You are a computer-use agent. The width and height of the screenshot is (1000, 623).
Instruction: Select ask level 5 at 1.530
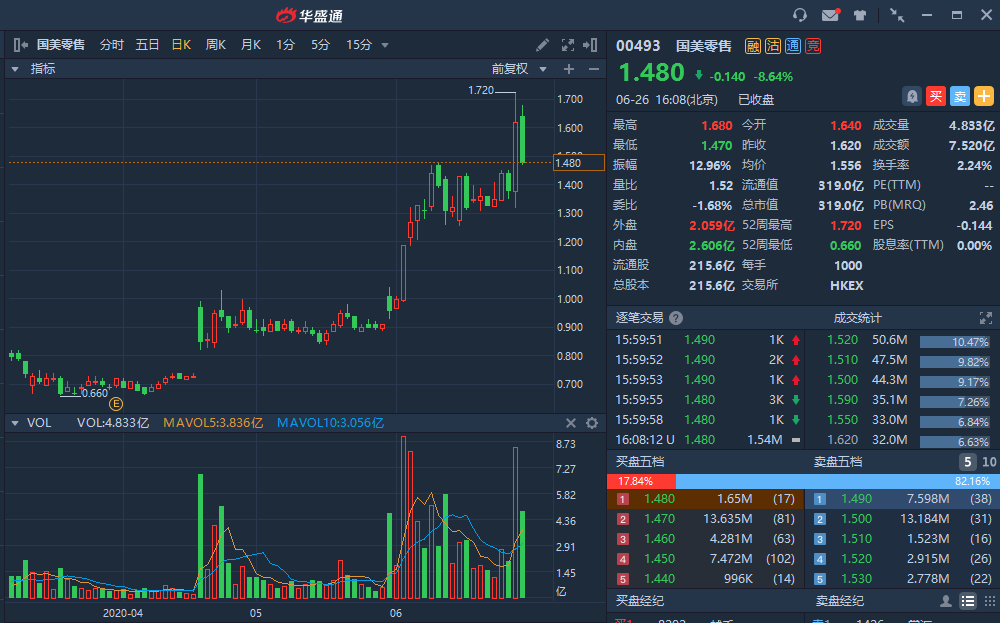(x=902, y=579)
